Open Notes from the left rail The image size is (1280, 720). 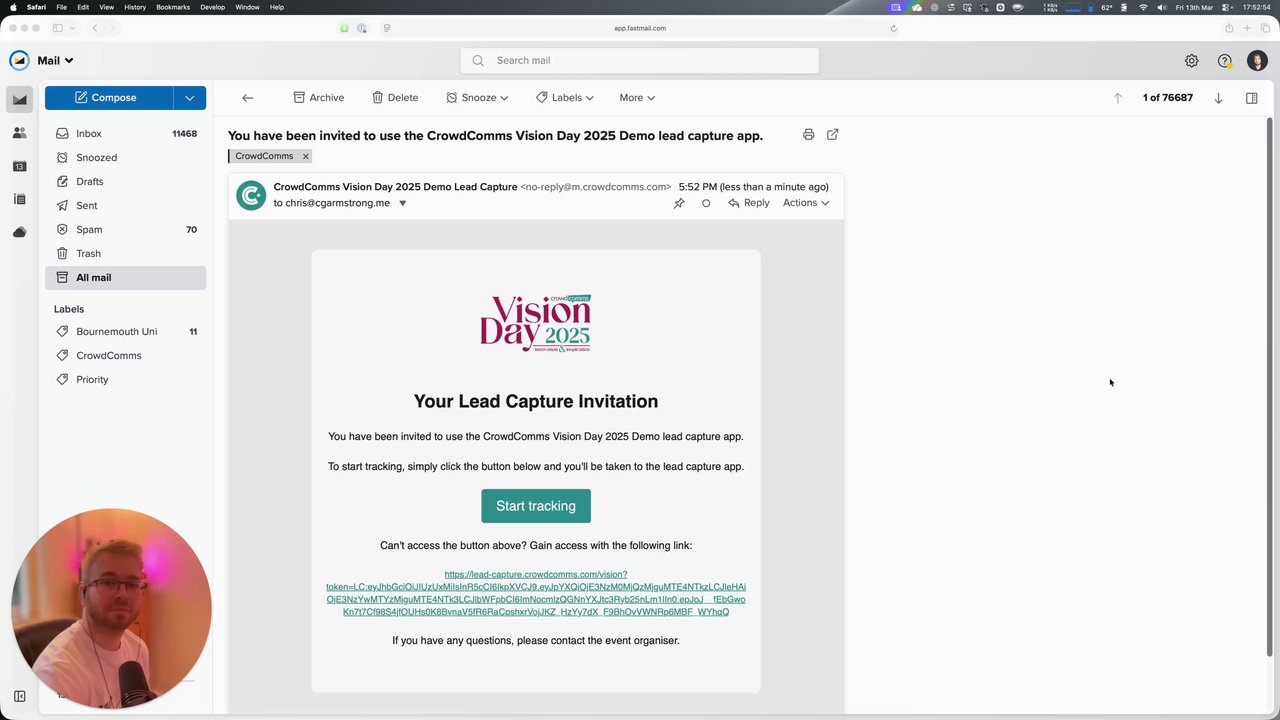[19, 199]
